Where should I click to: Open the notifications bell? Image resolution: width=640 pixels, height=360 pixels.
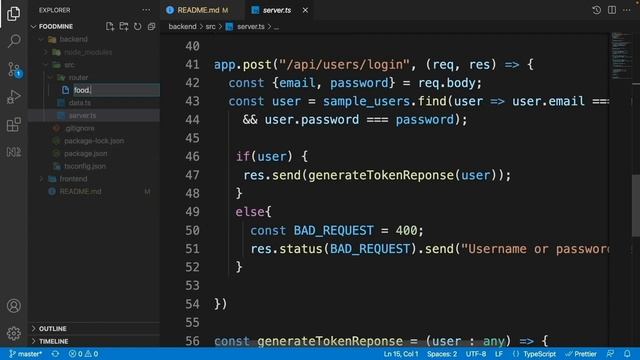pyautogui.click(x=627, y=354)
